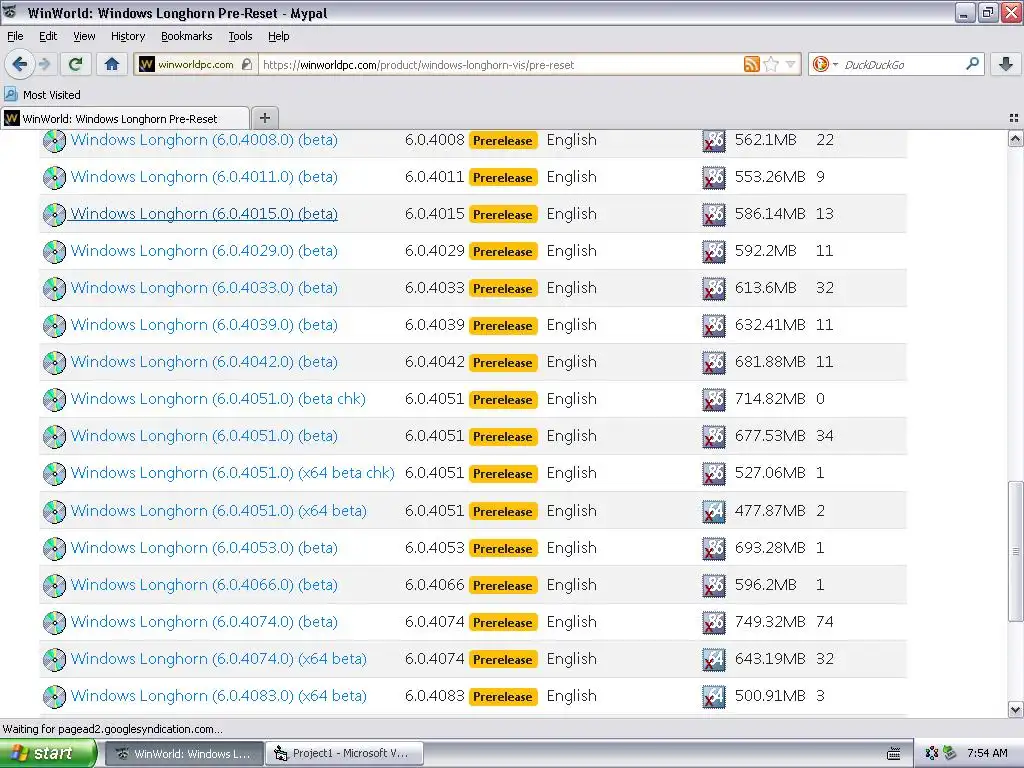This screenshot has height=768, width=1024.
Task: Click the disc icon beside Longhorn 6.0.4066.0
Action: (54, 585)
